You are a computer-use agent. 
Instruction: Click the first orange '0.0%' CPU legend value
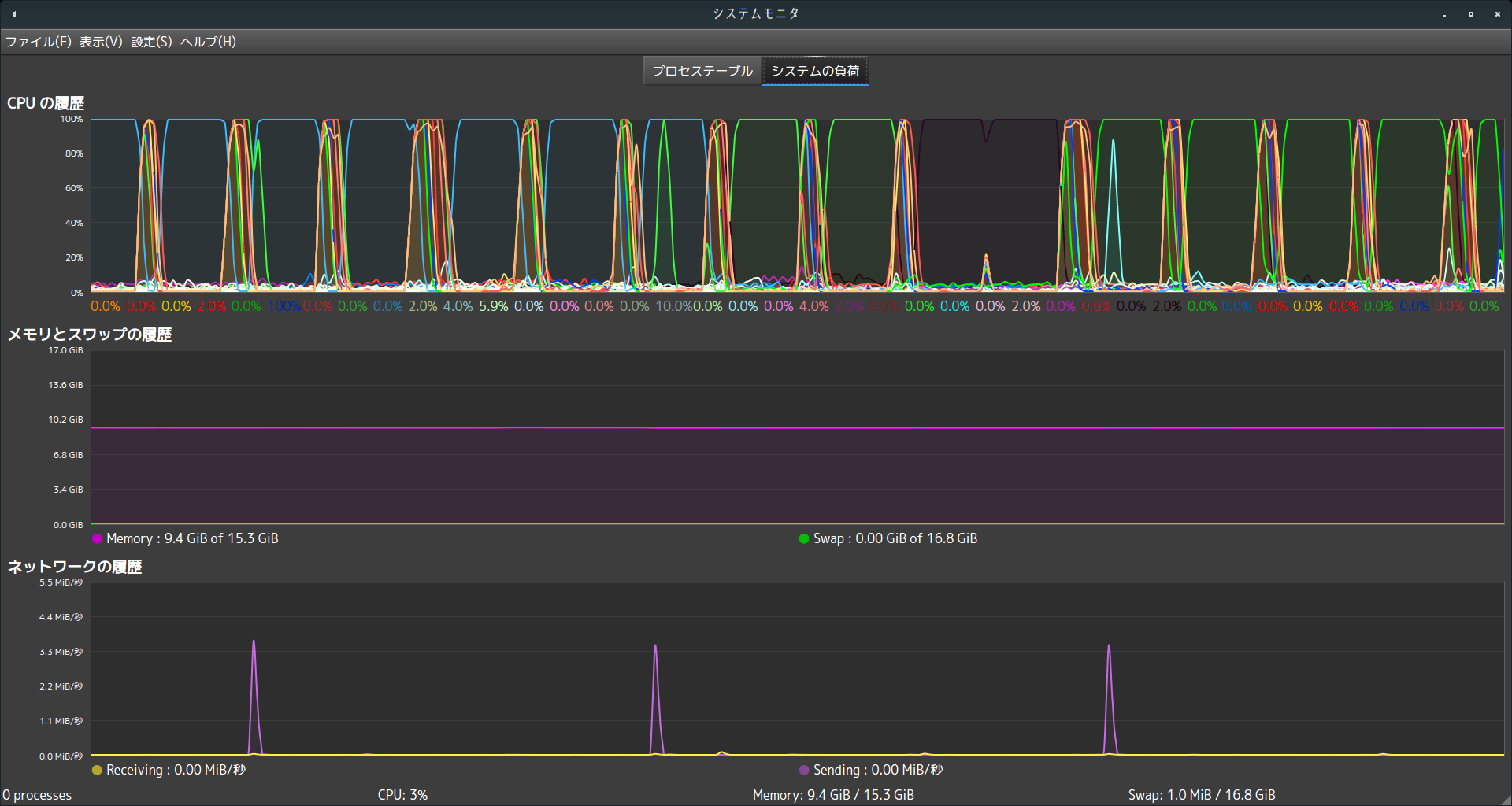tap(106, 306)
